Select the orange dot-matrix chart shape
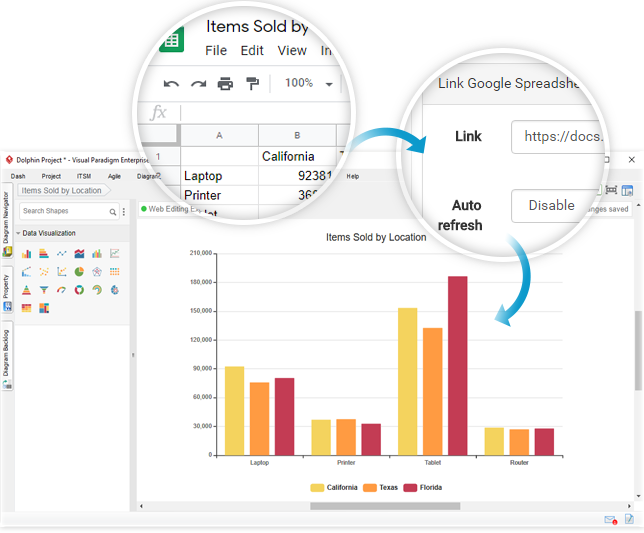Image resolution: width=644 pixels, height=533 pixels. pos(115,272)
